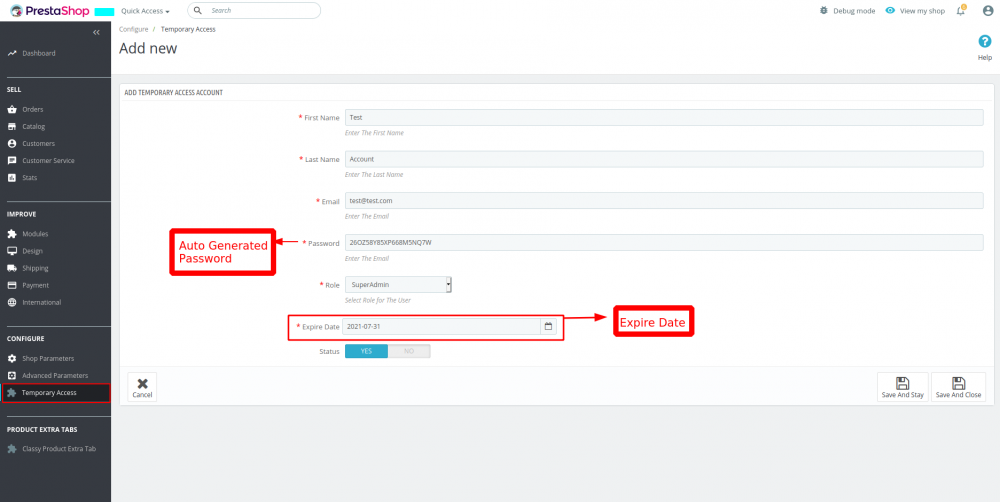Click the Expire Date input field
The width and height of the screenshot is (1000, 502).
point(441,327)
